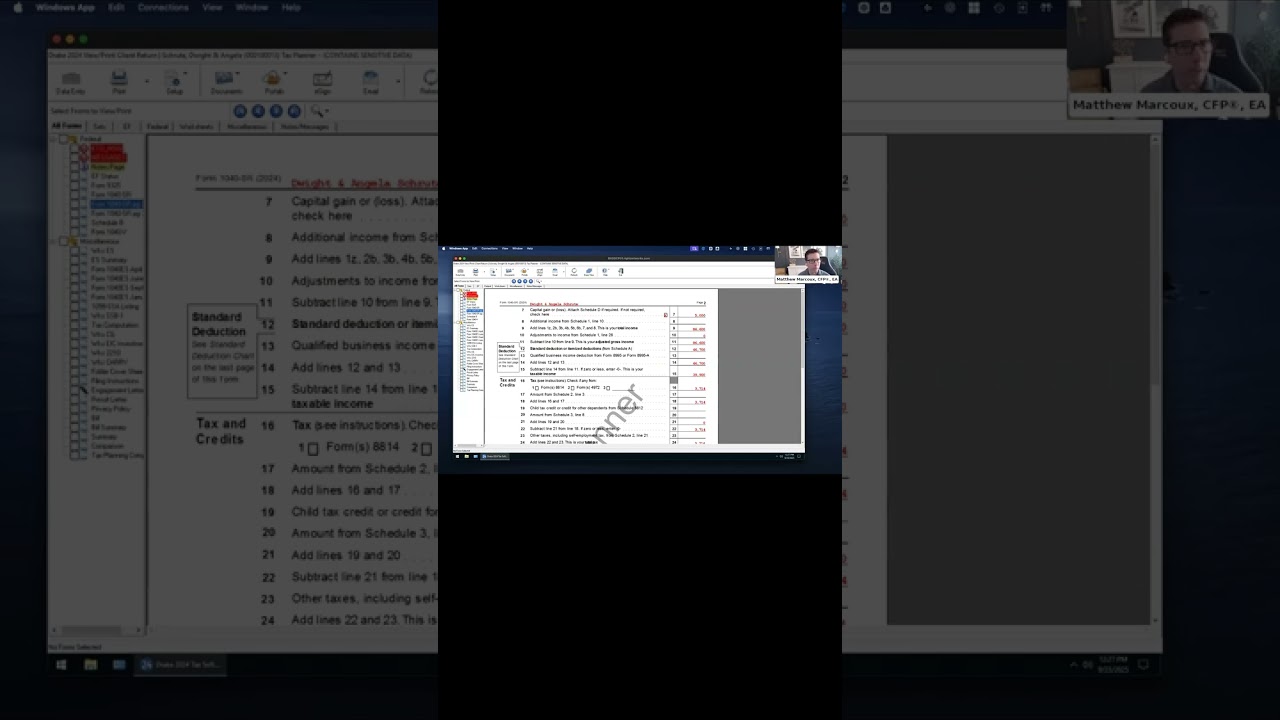Select Engagement Letter in the enlarged background form tree
Viewport: 1280px width, 720px height.
tap(117, 390)
